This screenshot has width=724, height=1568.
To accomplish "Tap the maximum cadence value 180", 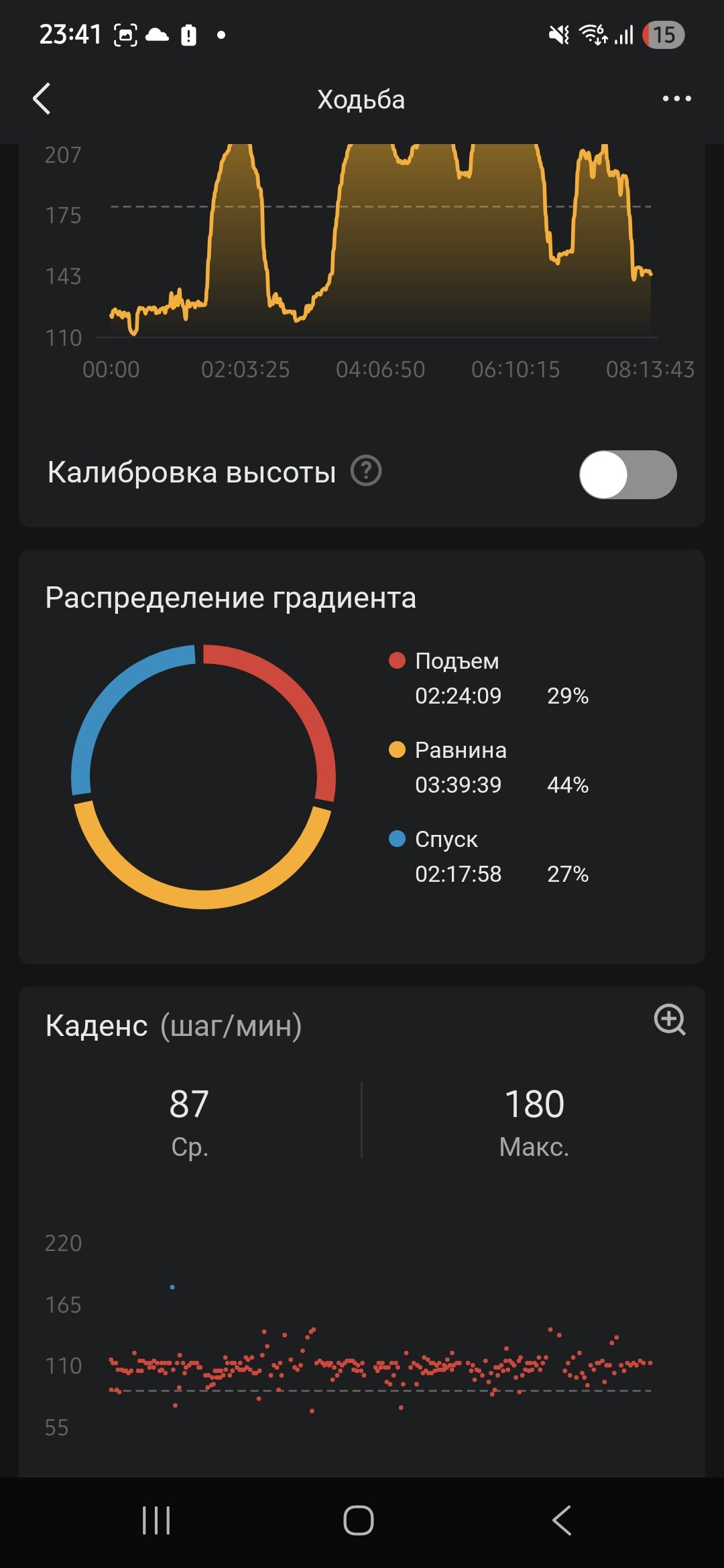I will click(534, 1104).
